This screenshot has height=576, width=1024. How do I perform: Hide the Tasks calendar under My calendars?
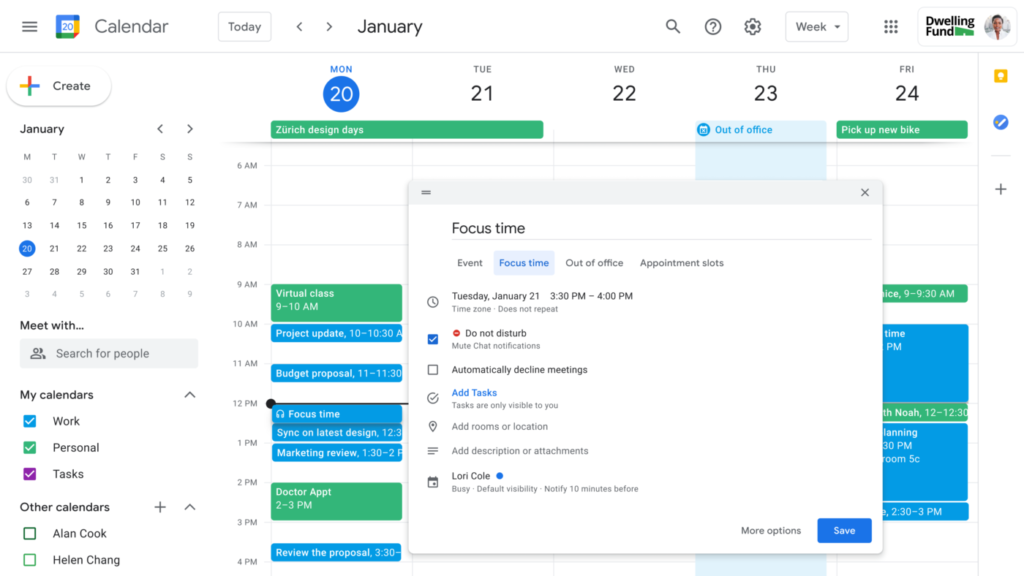28,473
